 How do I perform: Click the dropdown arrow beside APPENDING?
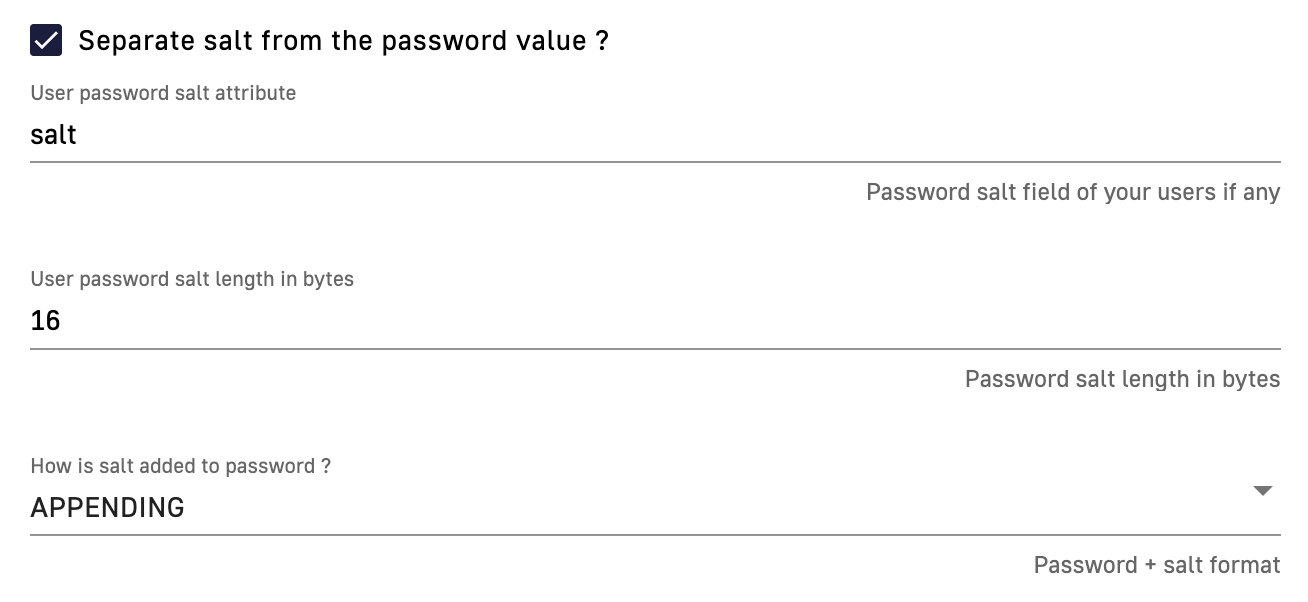1262,491
